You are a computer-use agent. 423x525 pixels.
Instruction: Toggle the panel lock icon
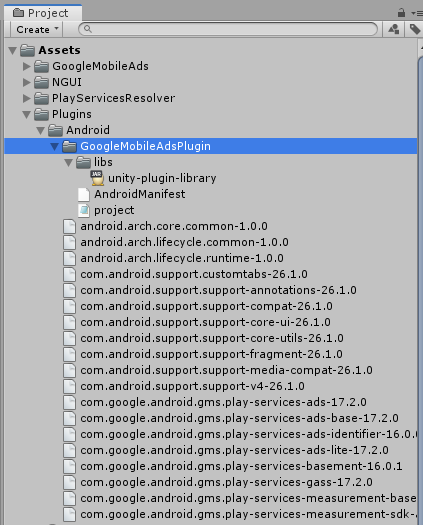click(x=401, y=13)
